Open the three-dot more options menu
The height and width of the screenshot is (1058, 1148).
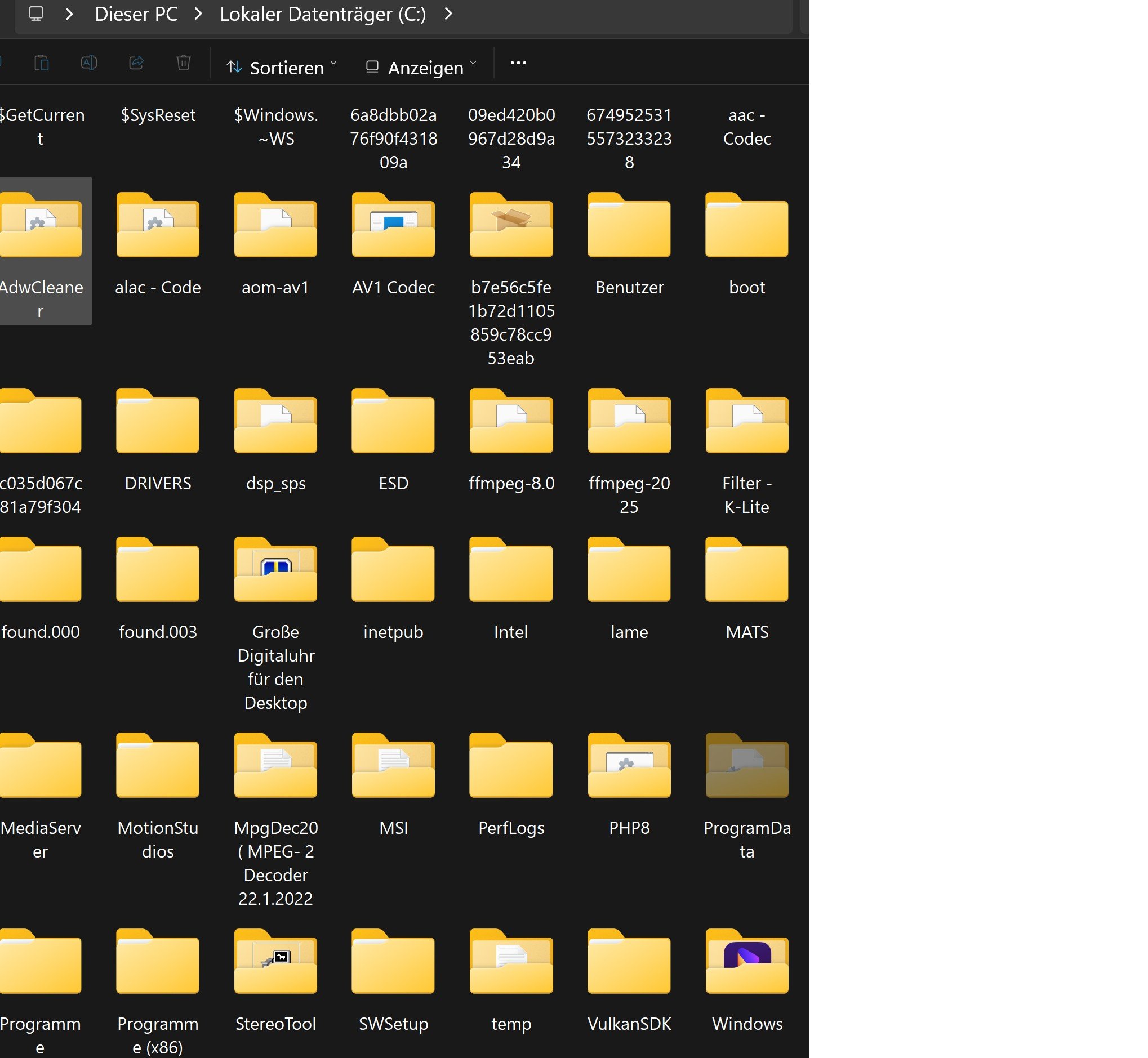tap(518, 63)
